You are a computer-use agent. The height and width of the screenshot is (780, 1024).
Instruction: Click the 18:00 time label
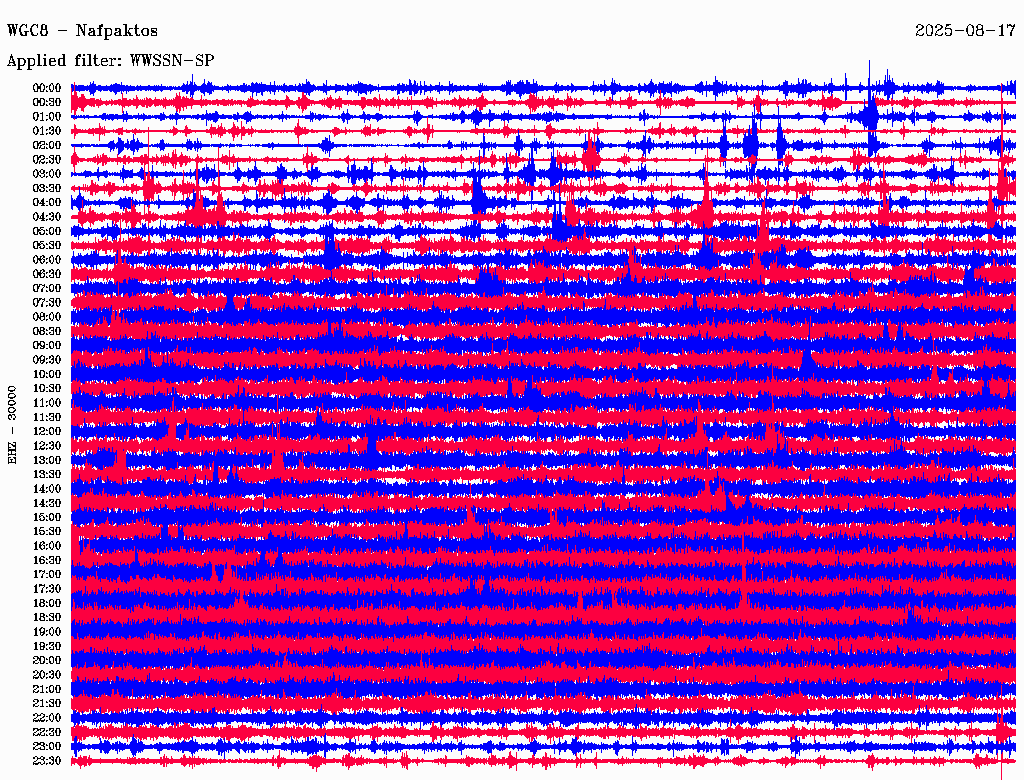(x=47, y=604)
